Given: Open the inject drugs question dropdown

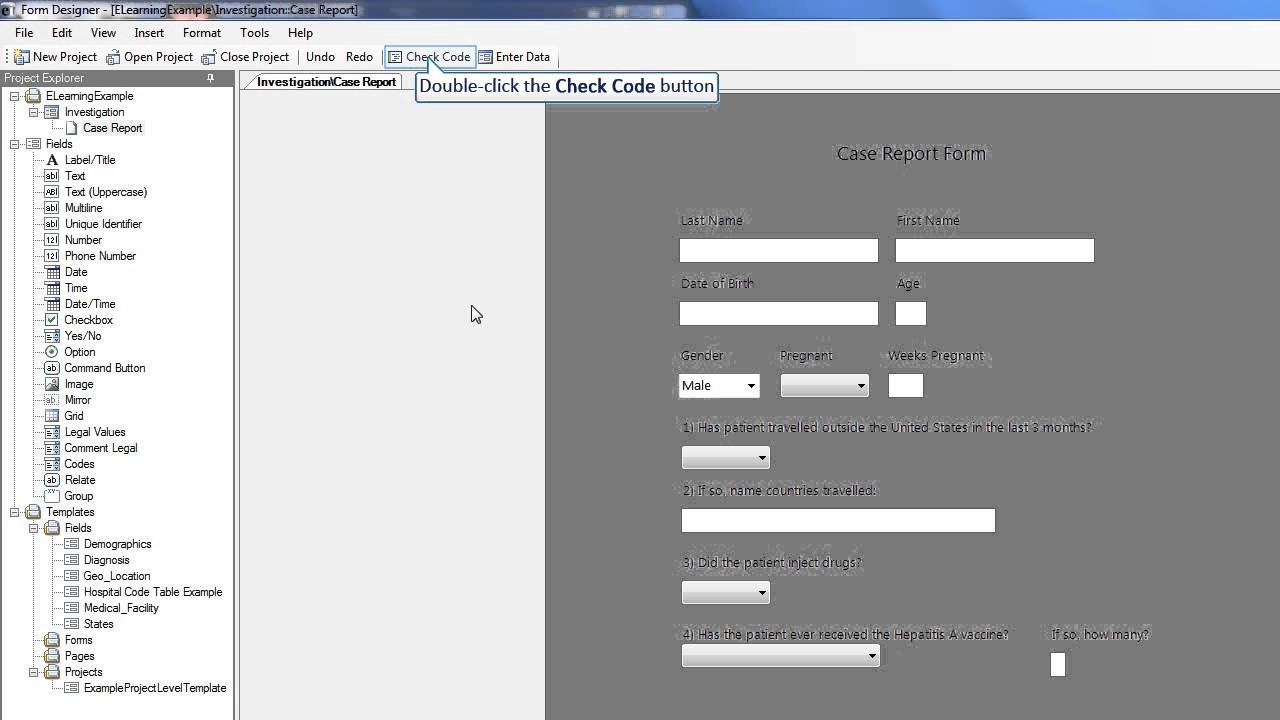Looking at the screenshot, I should [x=762, y=593].
